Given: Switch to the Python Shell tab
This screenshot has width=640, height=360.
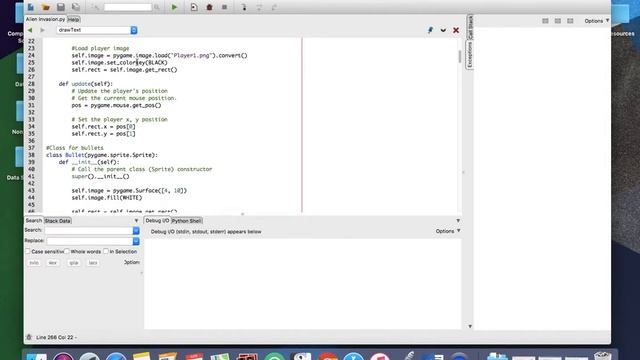Looking at the screenshot, I should [x=187, y=221].
